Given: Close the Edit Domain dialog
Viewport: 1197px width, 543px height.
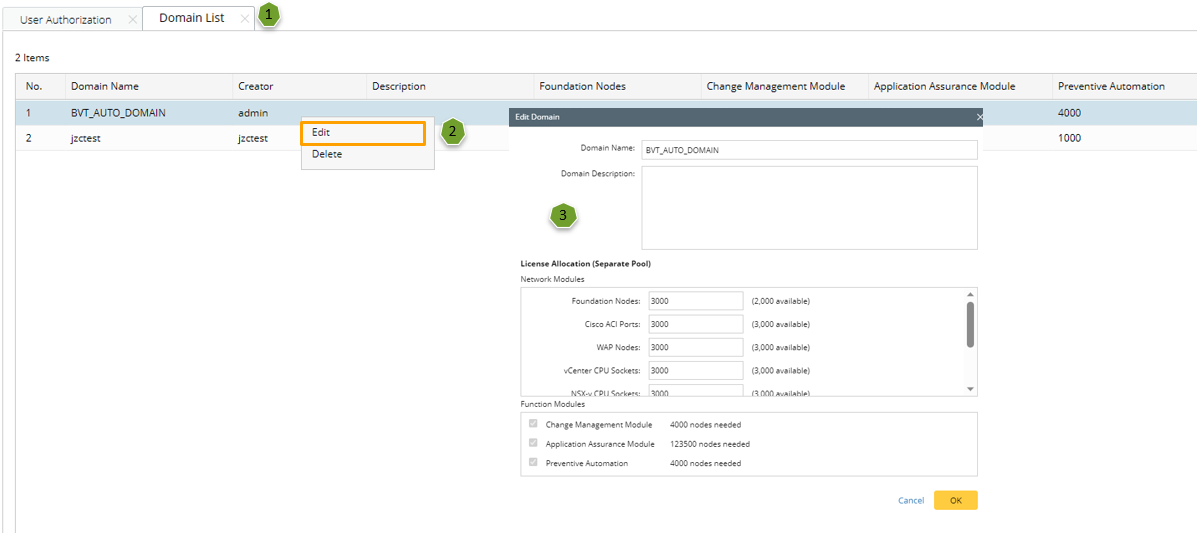Looking at the screenshot, I should [979, 117].
